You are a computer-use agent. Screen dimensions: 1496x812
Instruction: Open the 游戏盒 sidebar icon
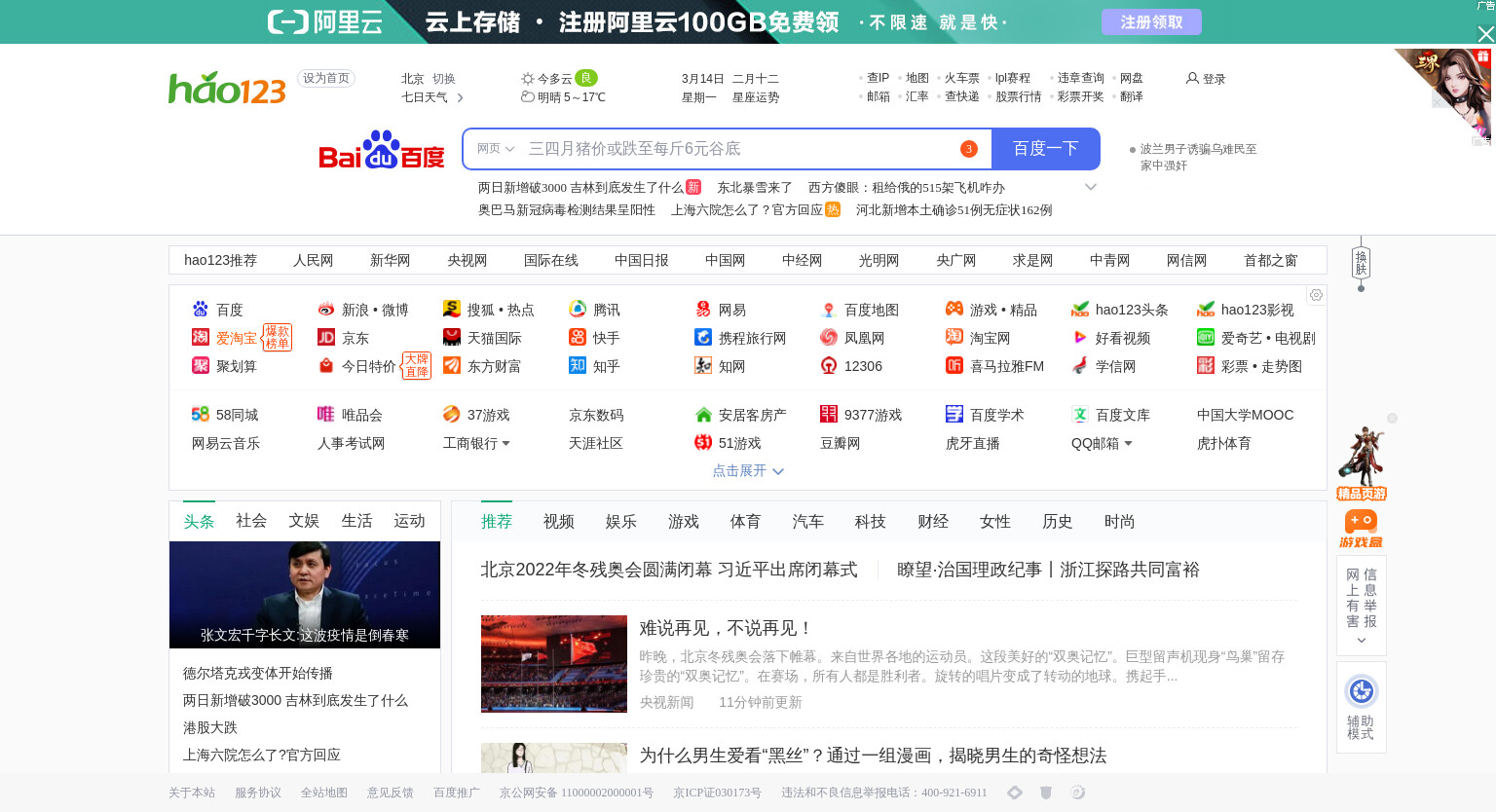point(1361,528)
